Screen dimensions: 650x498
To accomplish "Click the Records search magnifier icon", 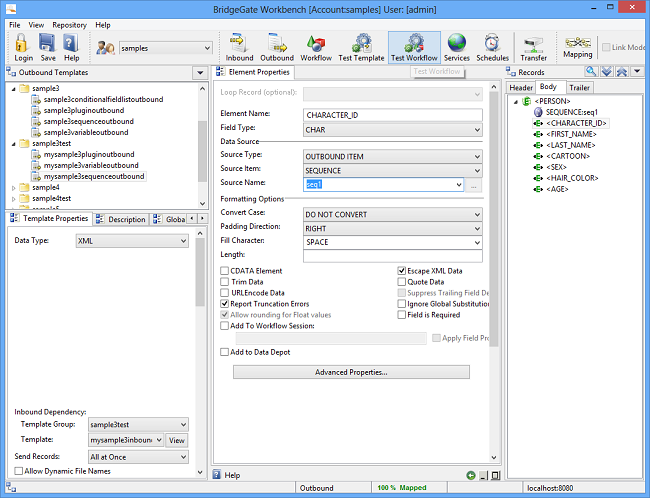I will [591, 72].
